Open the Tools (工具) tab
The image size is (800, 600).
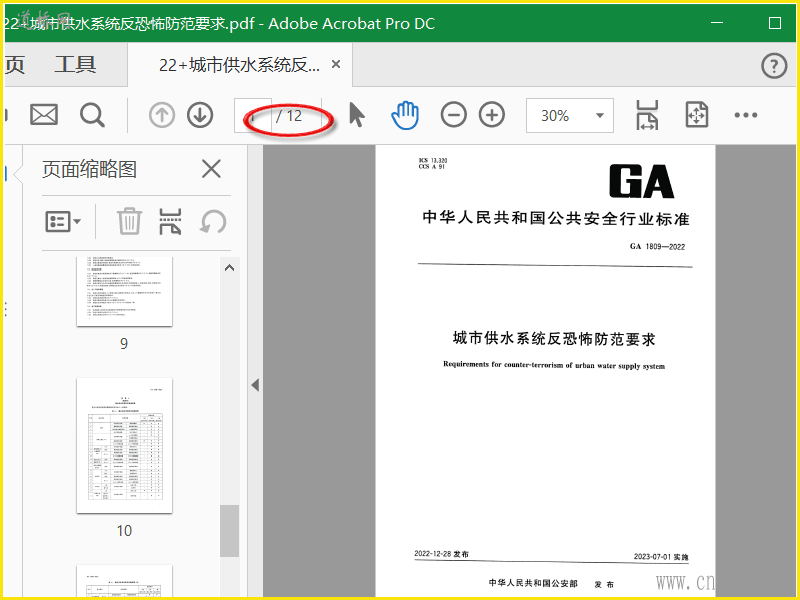(76, 65)
